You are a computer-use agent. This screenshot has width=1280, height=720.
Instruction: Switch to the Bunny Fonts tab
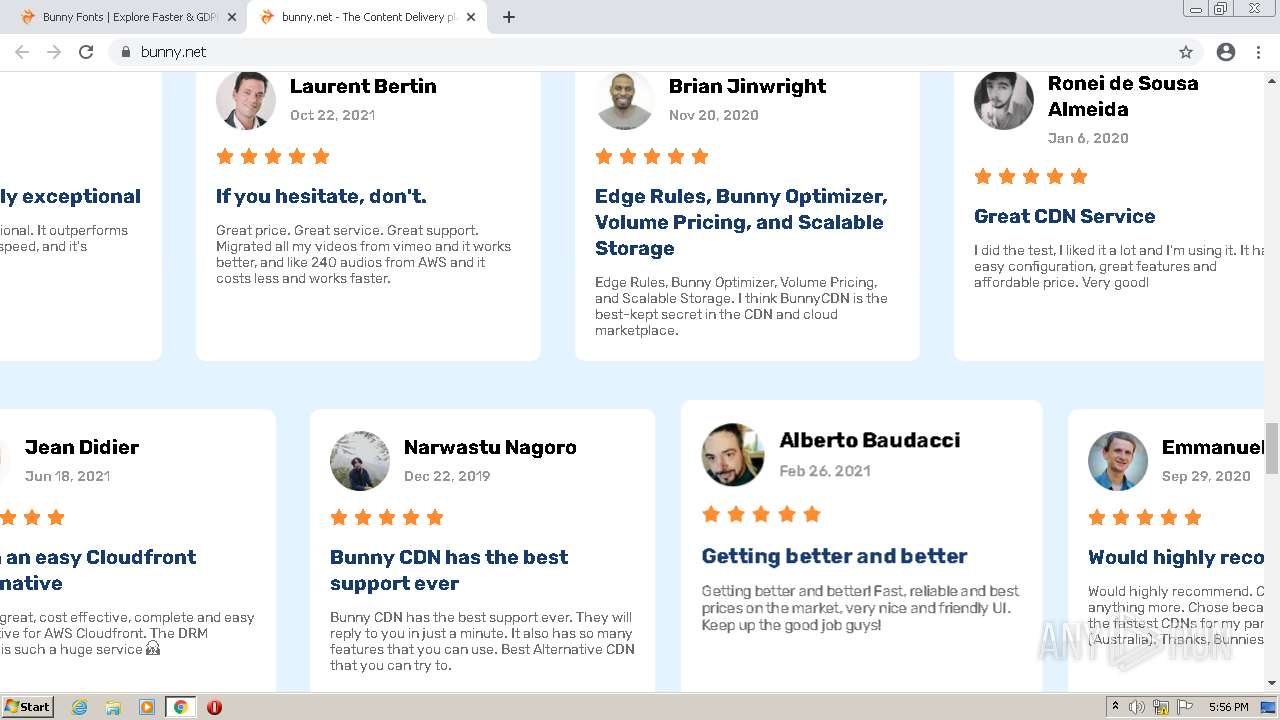point(128,17)
